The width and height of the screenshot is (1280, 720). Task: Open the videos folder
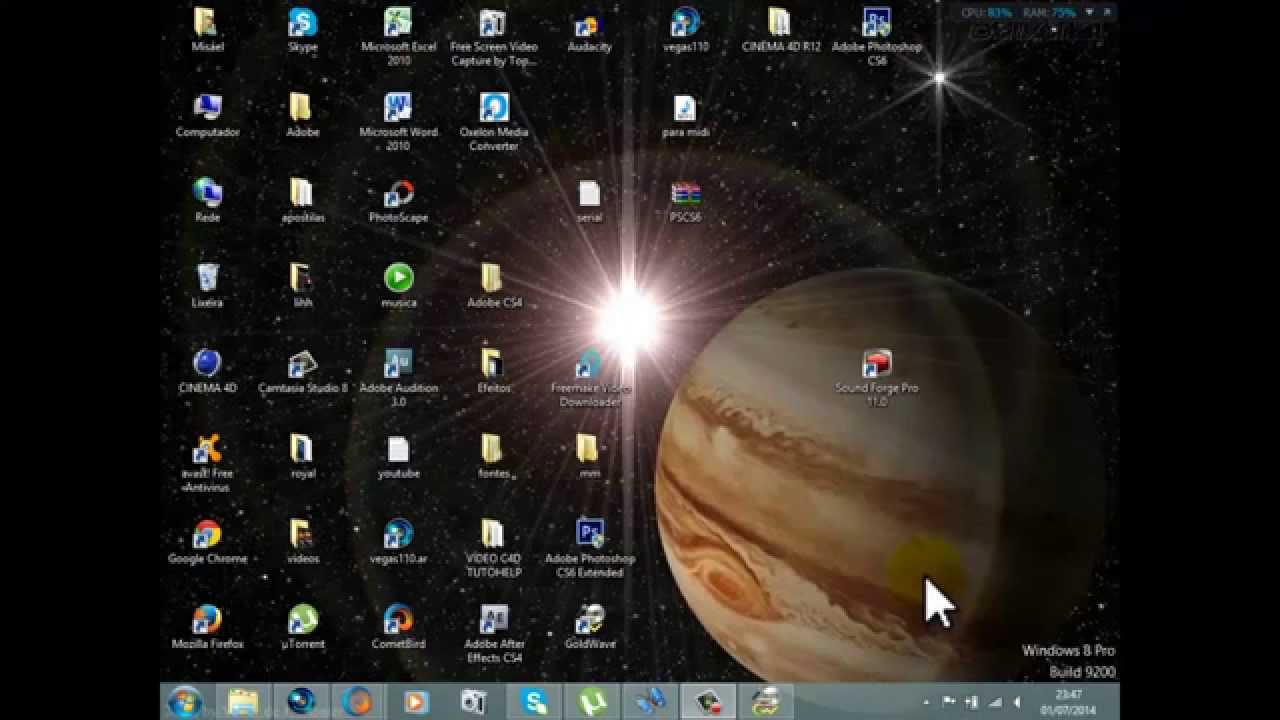point(302,541)
